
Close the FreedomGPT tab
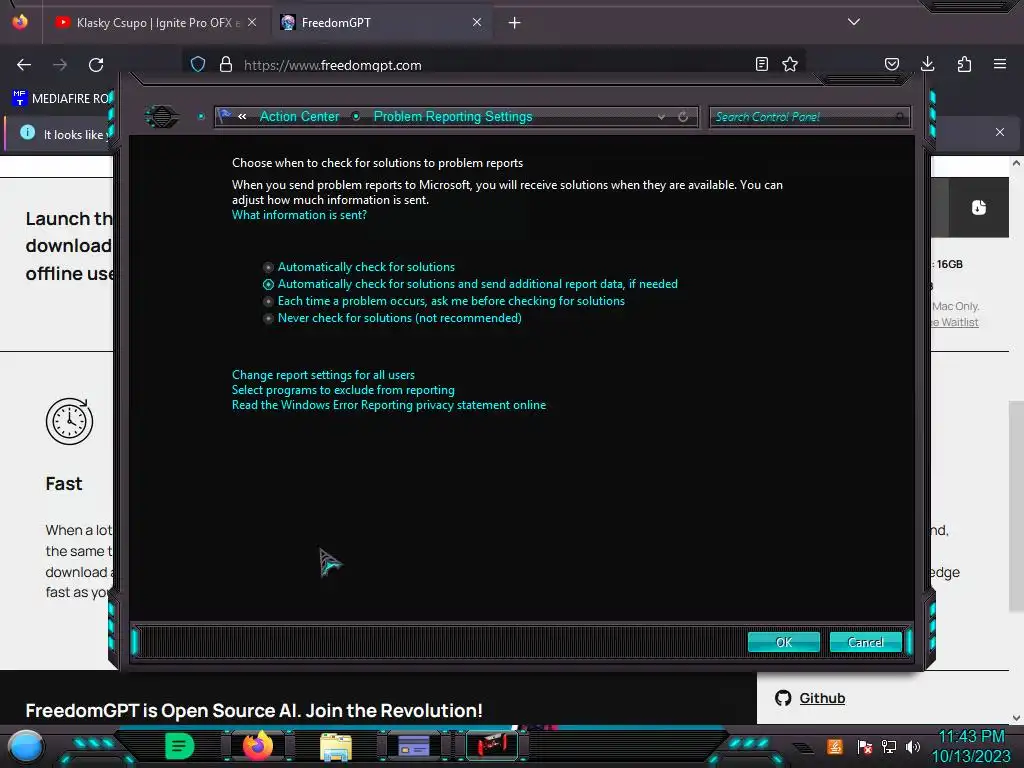(477, 22)
